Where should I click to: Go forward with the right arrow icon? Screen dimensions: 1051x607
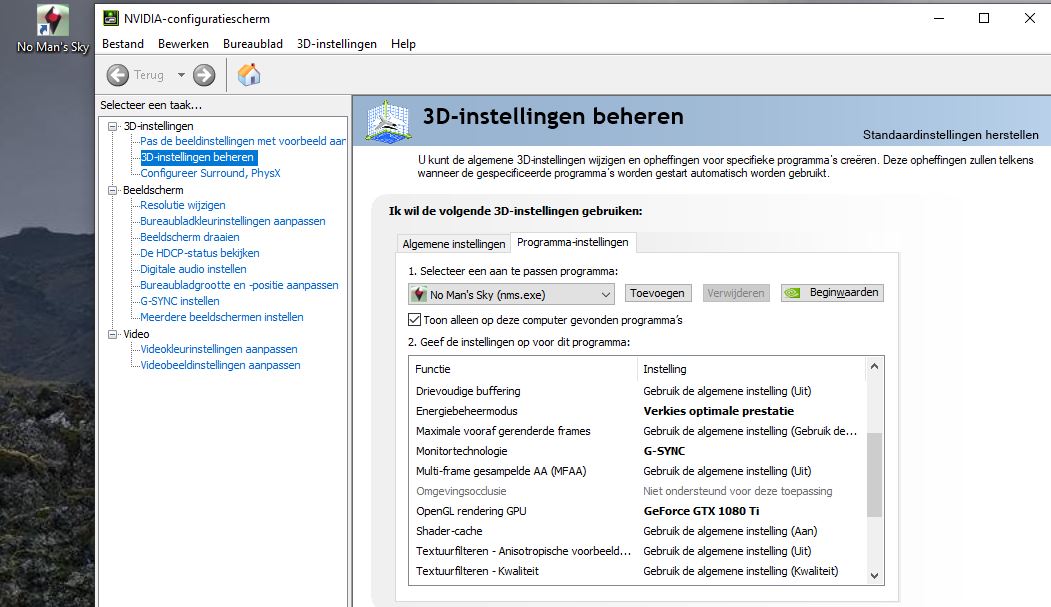[x=204, y=75]
